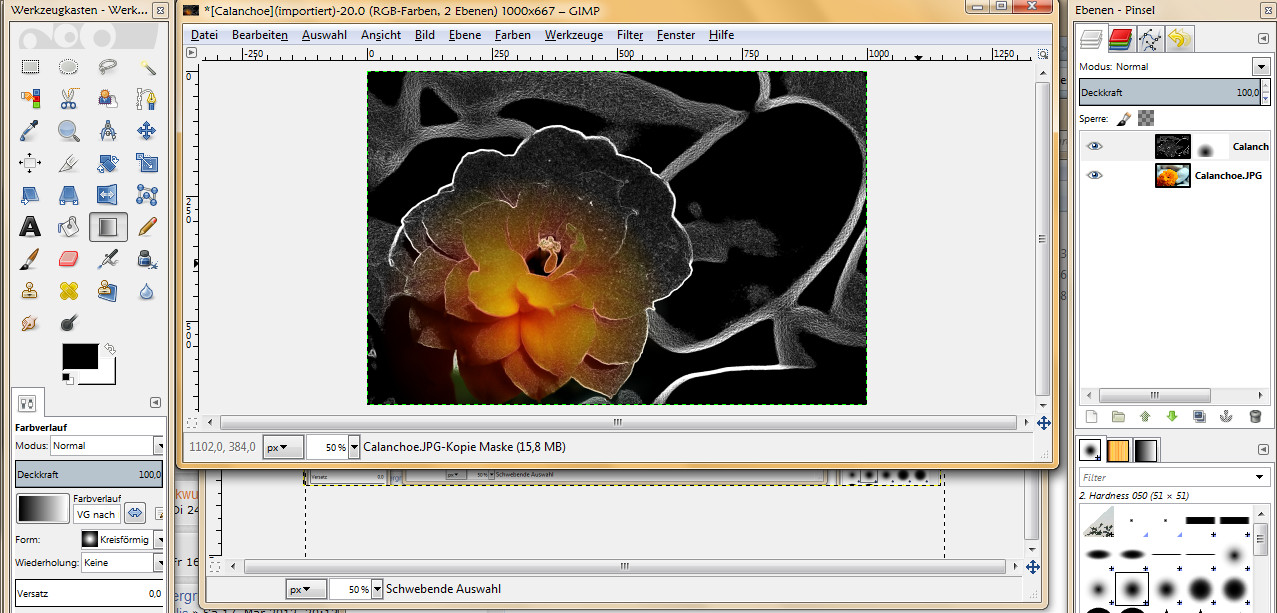Screen dimensions: 1277x613
Task: Open the Werkzeuge menu
Action: click(573, 35)
